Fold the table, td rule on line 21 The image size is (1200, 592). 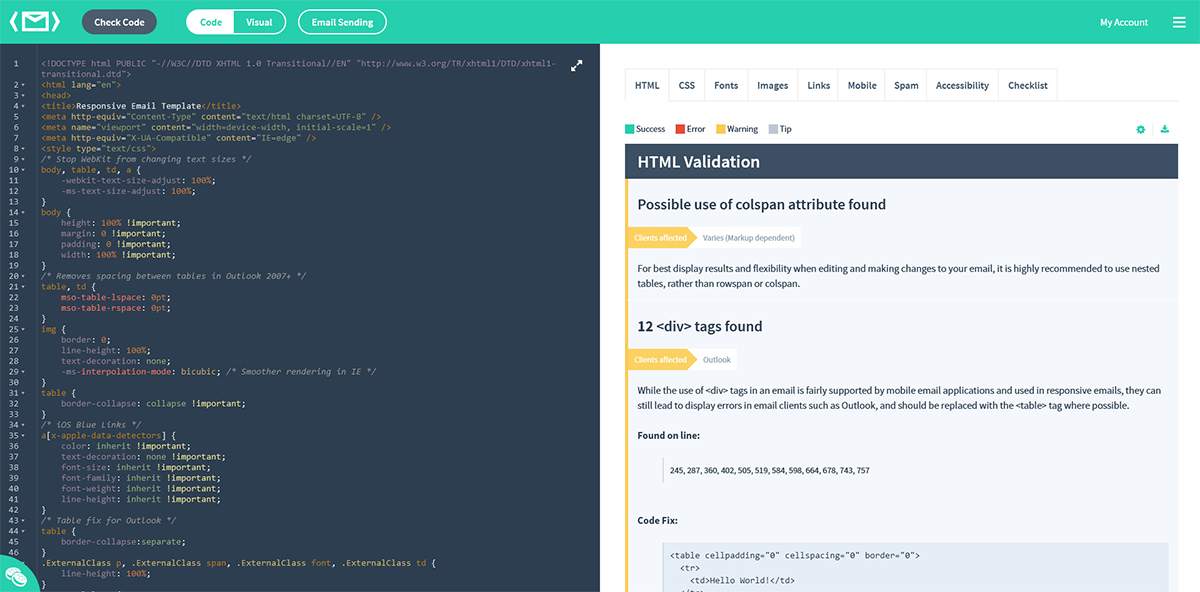click(x=23, y=286)
